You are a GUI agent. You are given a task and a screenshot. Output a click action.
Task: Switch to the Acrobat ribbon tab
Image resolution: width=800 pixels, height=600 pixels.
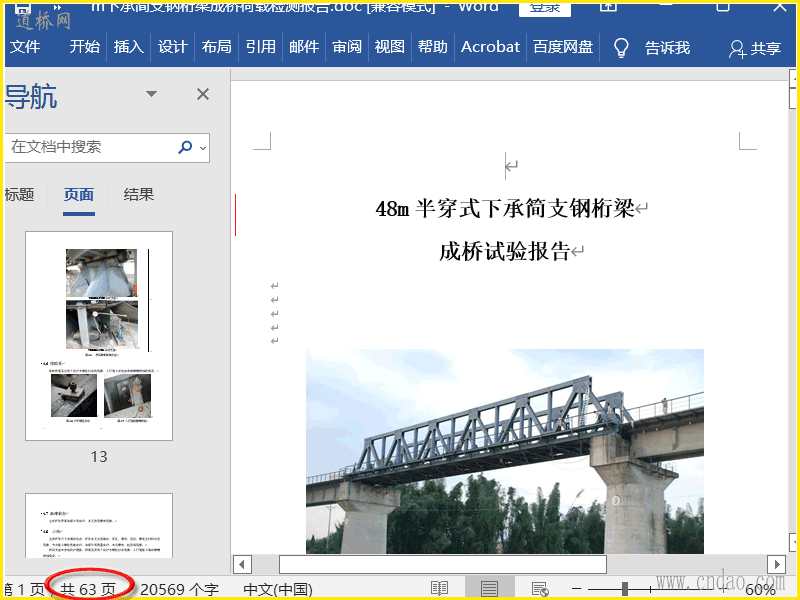coord(490,47)
